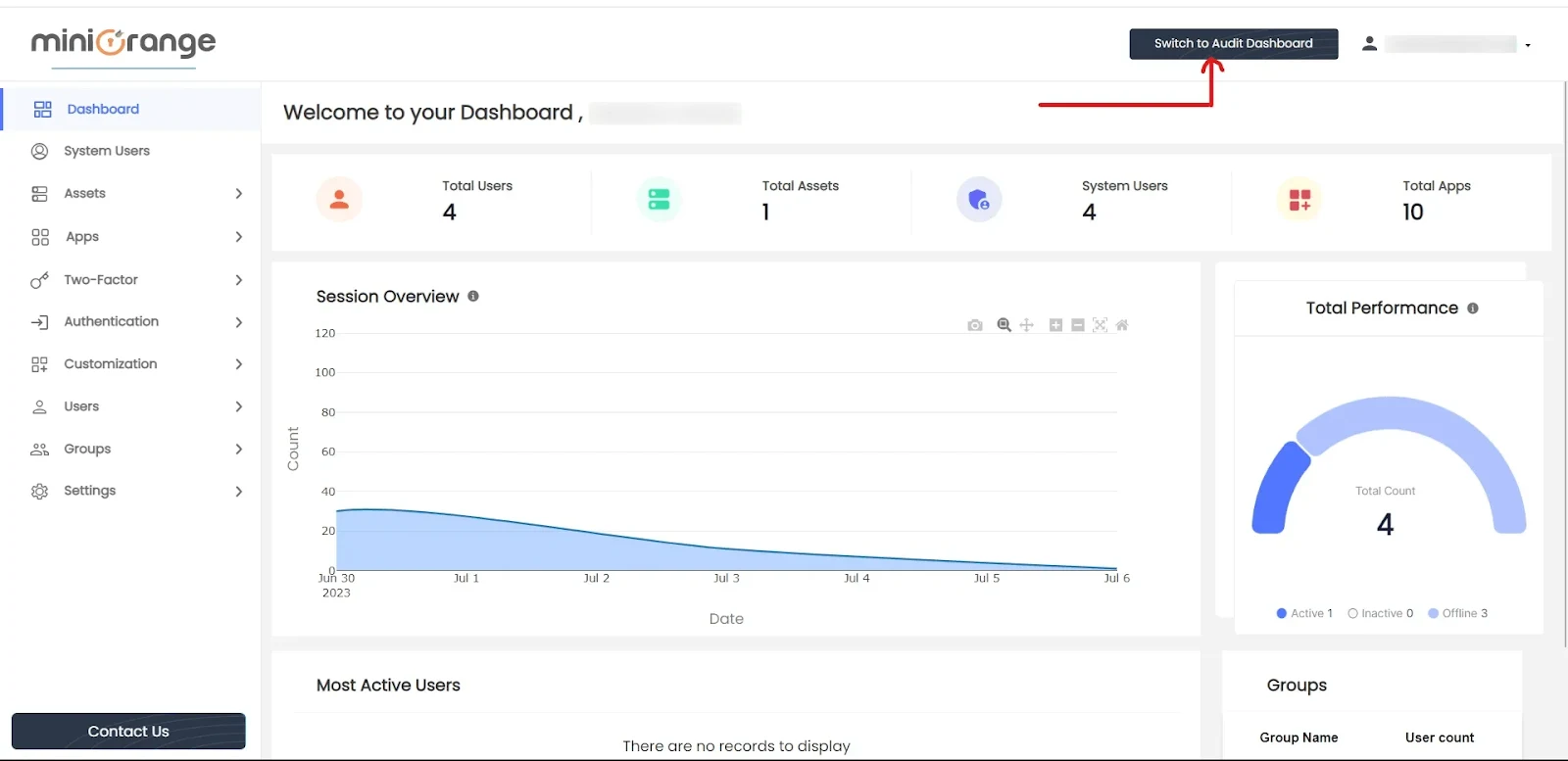Click Total Performance info icon

coord(1473,308)
